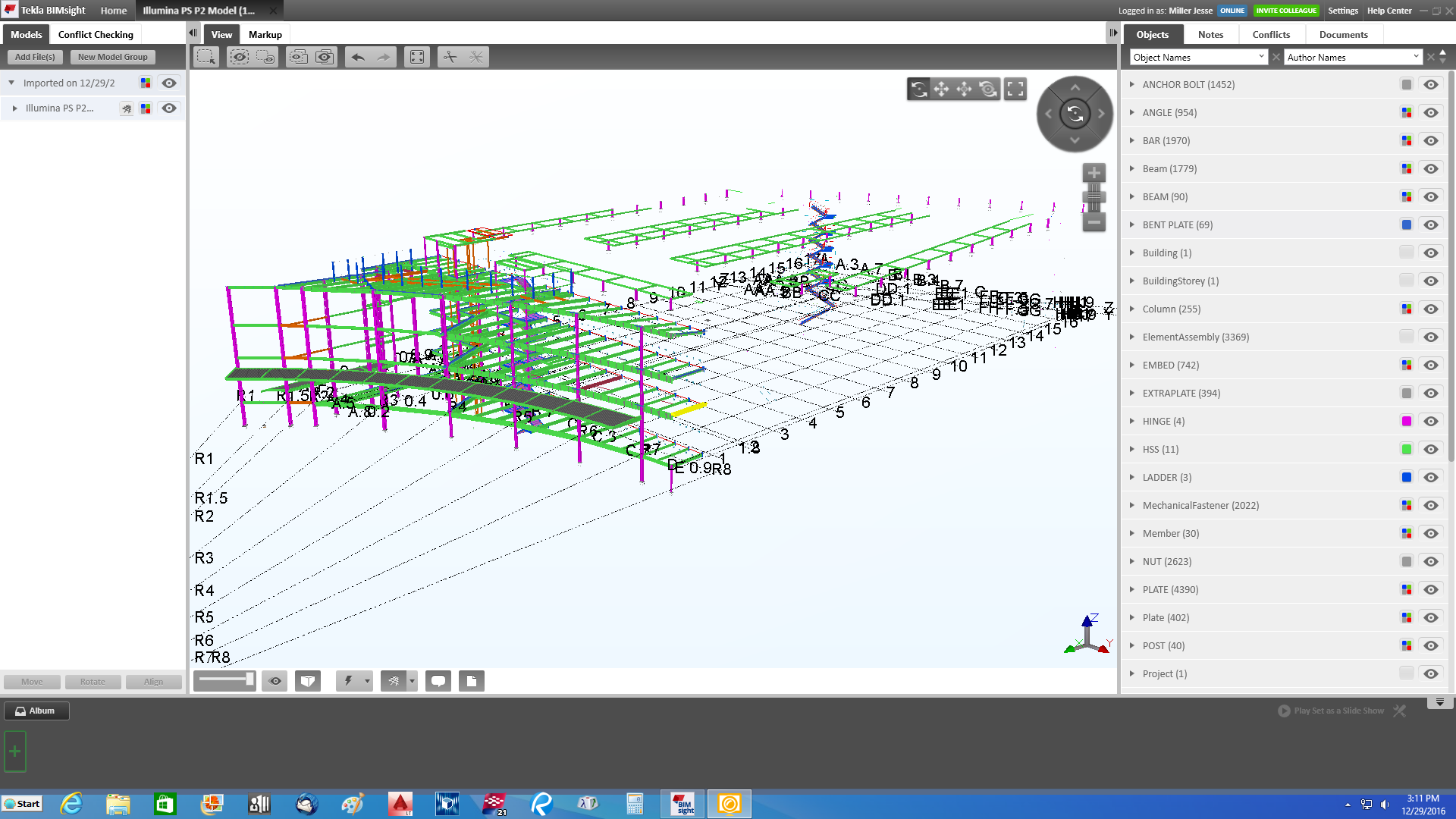Open the comment bubble tool
This screenshot has height=819, width=1456.
click(438, 681)
